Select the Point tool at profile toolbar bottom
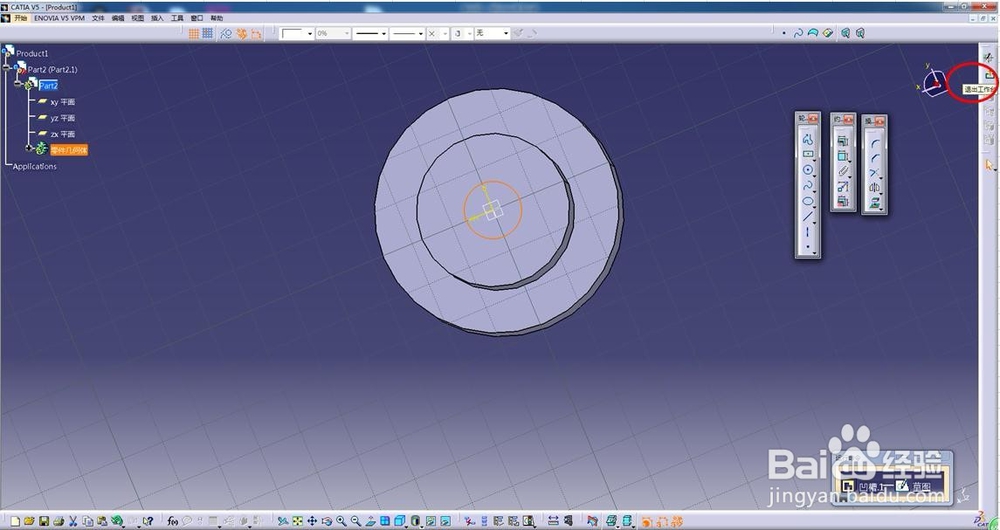The width and height of the screenshot is (1000, 530). 807,247
